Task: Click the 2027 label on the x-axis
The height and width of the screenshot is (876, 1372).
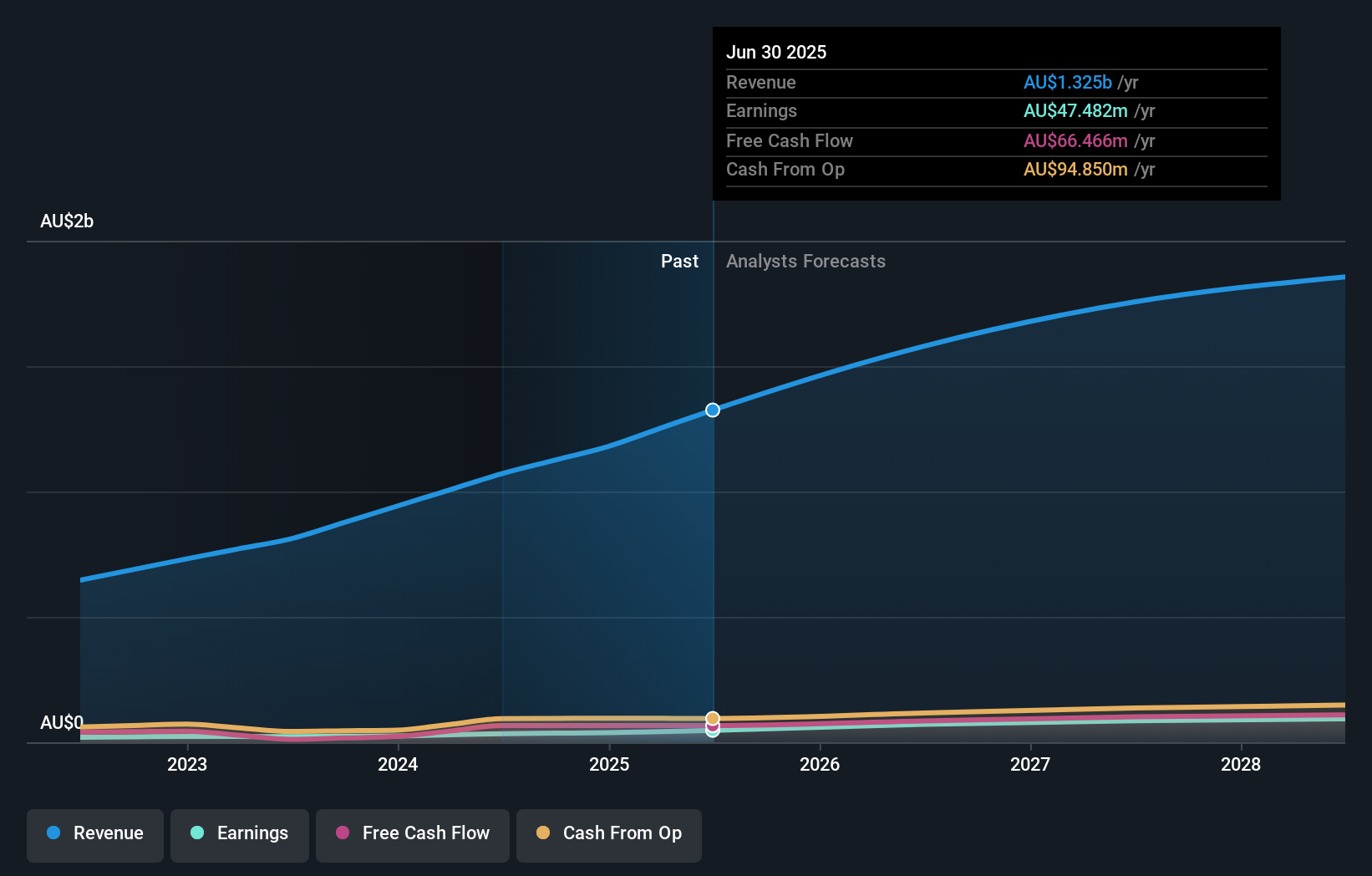Action: pos(1030,764)
